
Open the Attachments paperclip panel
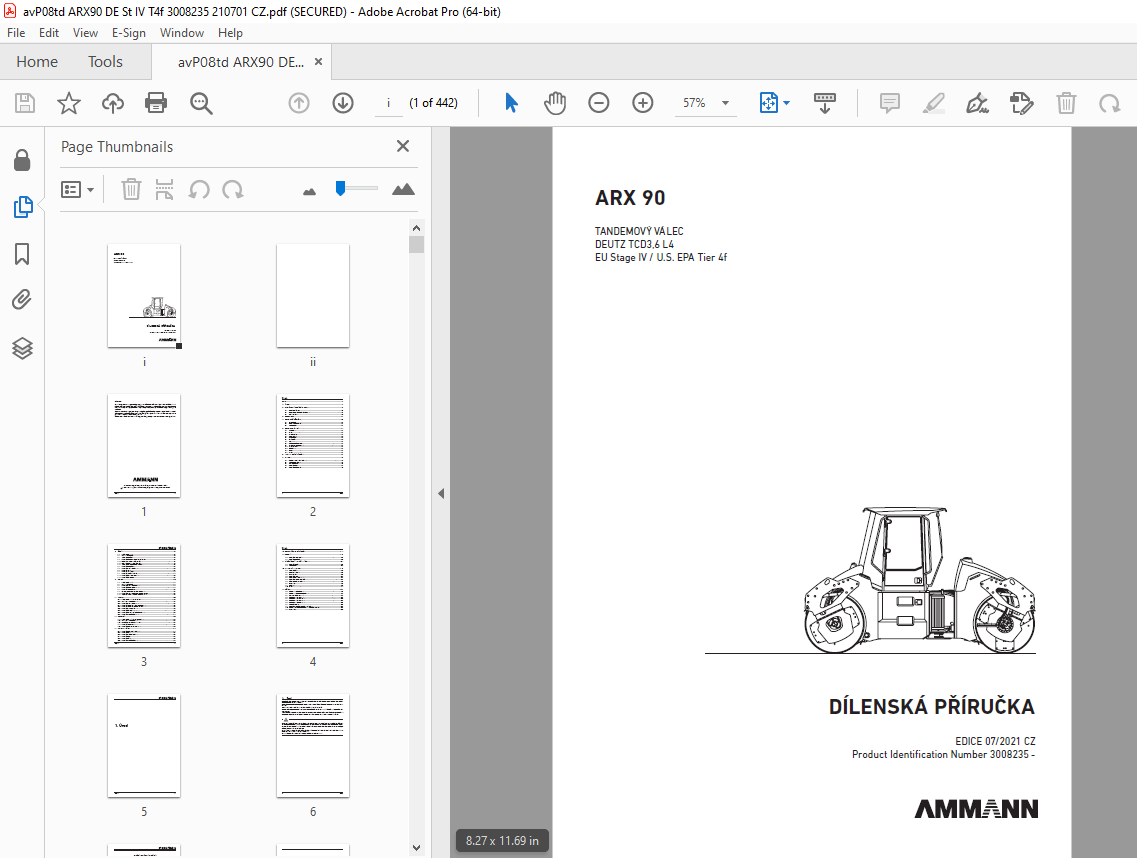tap(22, 300)
